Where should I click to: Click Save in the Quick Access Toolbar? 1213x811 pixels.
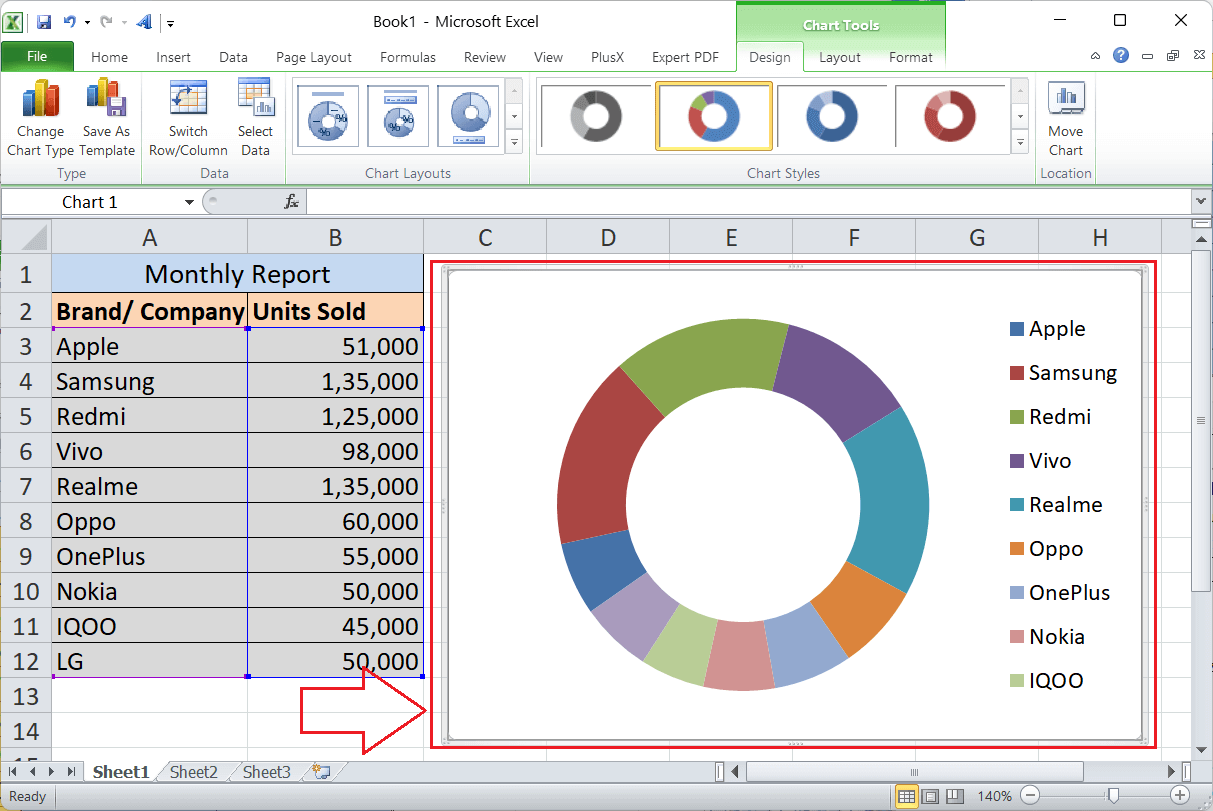[43, 20]
